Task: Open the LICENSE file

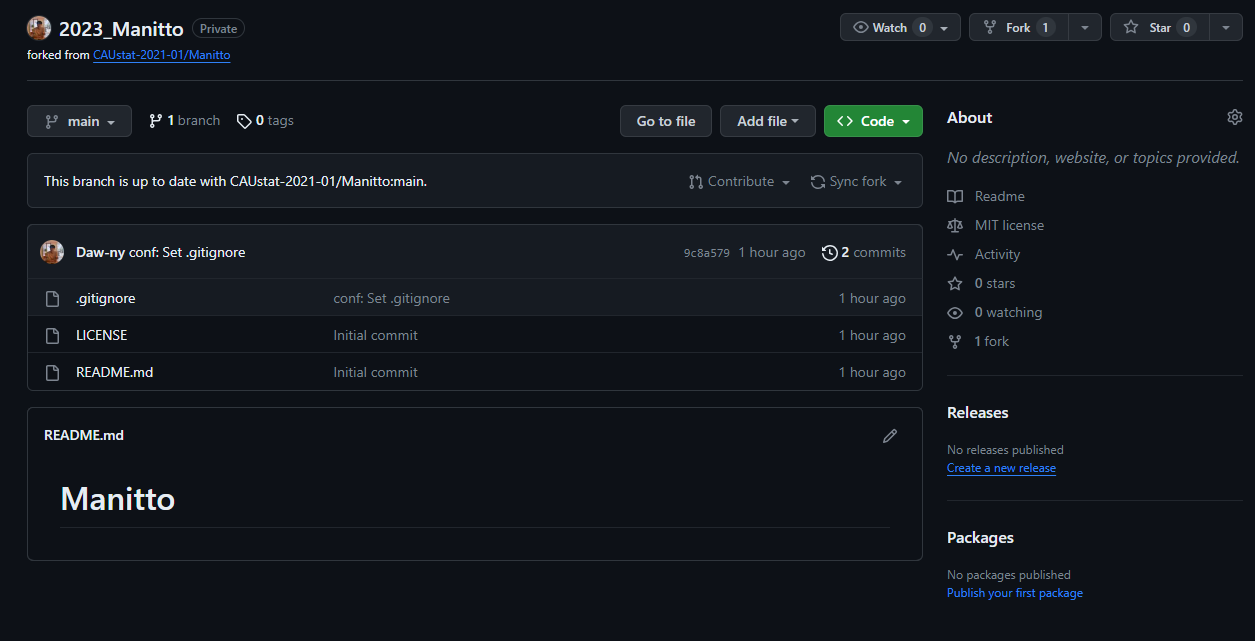Action: pos(101,335)
